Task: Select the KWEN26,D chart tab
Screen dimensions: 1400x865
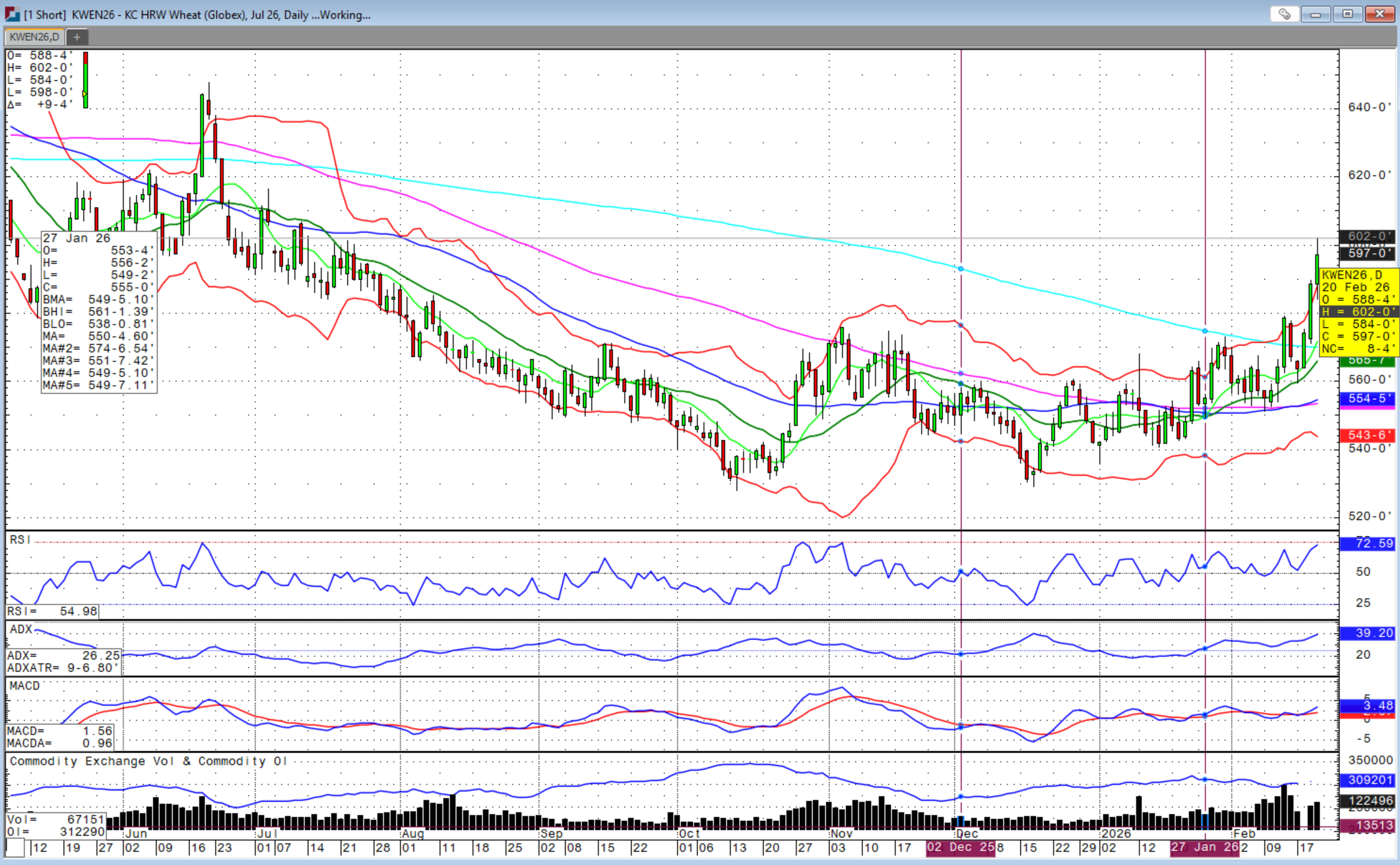Action: (34, 37)
